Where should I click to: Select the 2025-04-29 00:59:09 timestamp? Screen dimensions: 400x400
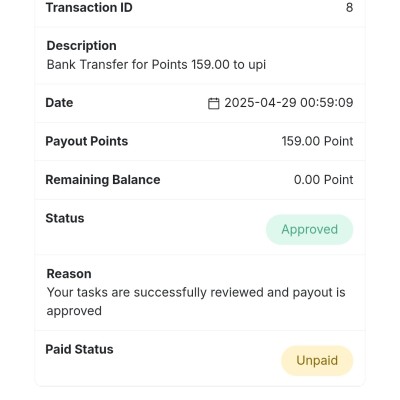pyautogui.click(x=289, y=103)
